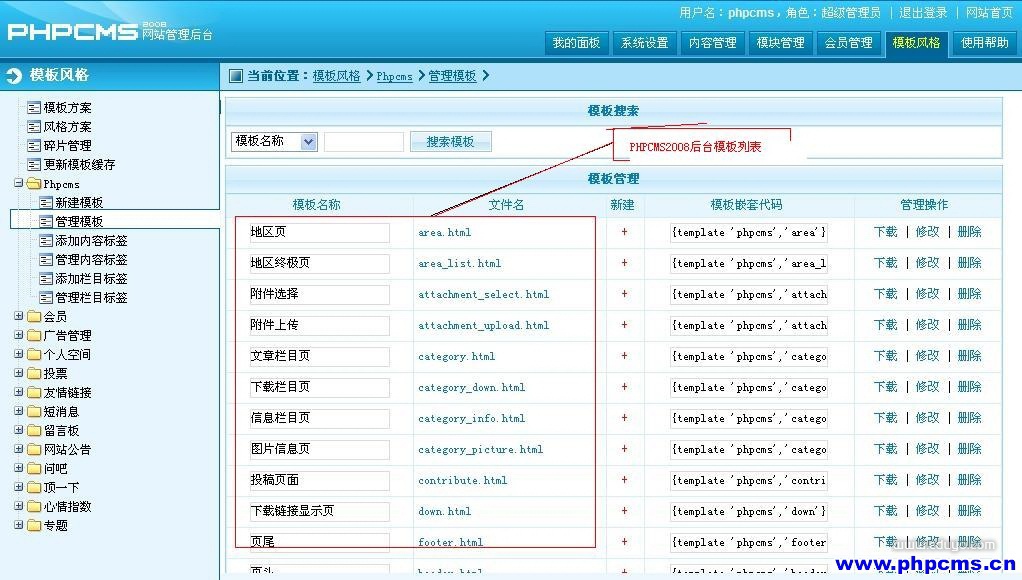Expand the 留言板 tree node
This screenshot has height=580, width=1022.
18,429
